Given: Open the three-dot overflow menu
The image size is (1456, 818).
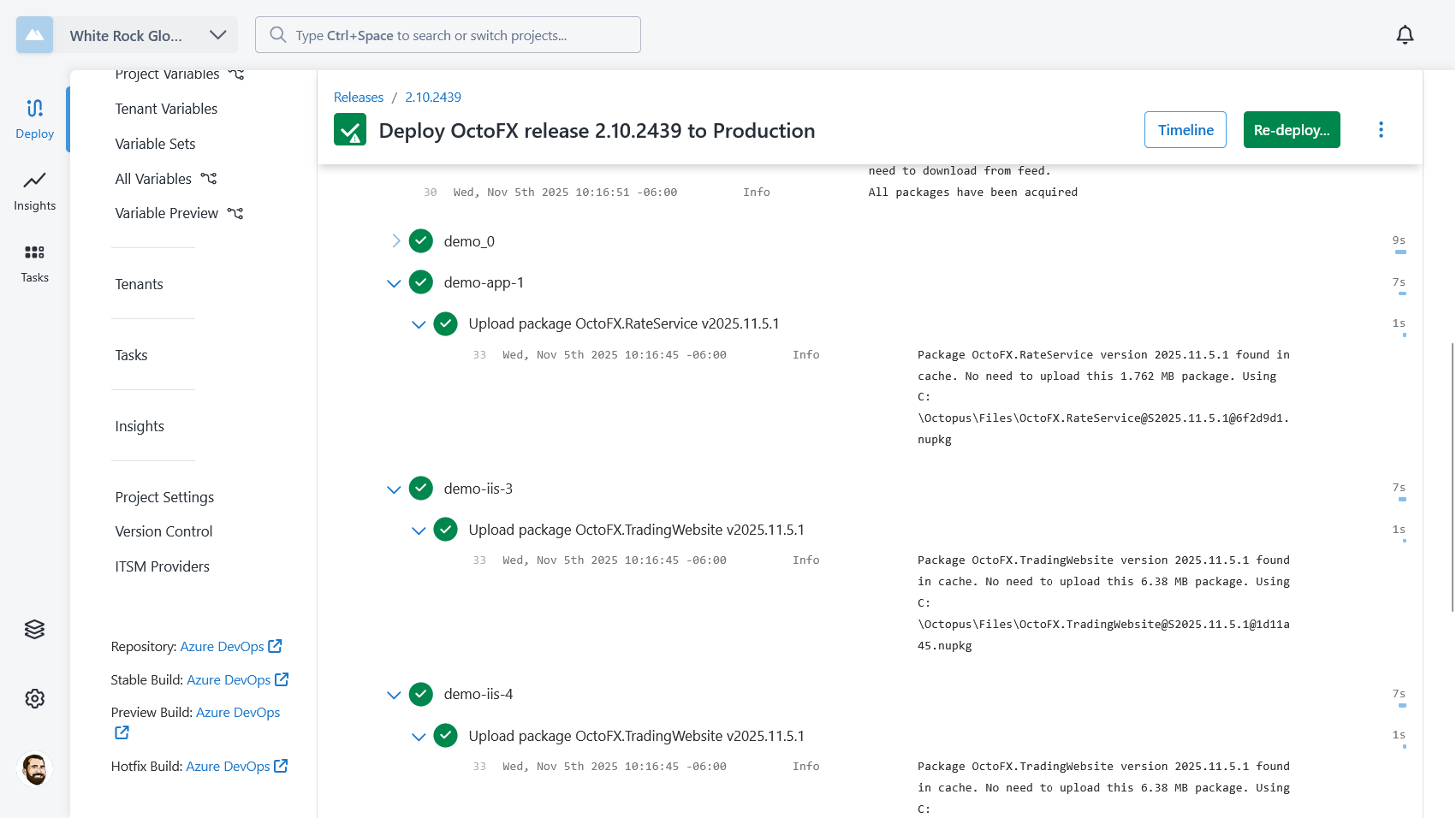Looking at the screenshot, I should (1381, 130).
